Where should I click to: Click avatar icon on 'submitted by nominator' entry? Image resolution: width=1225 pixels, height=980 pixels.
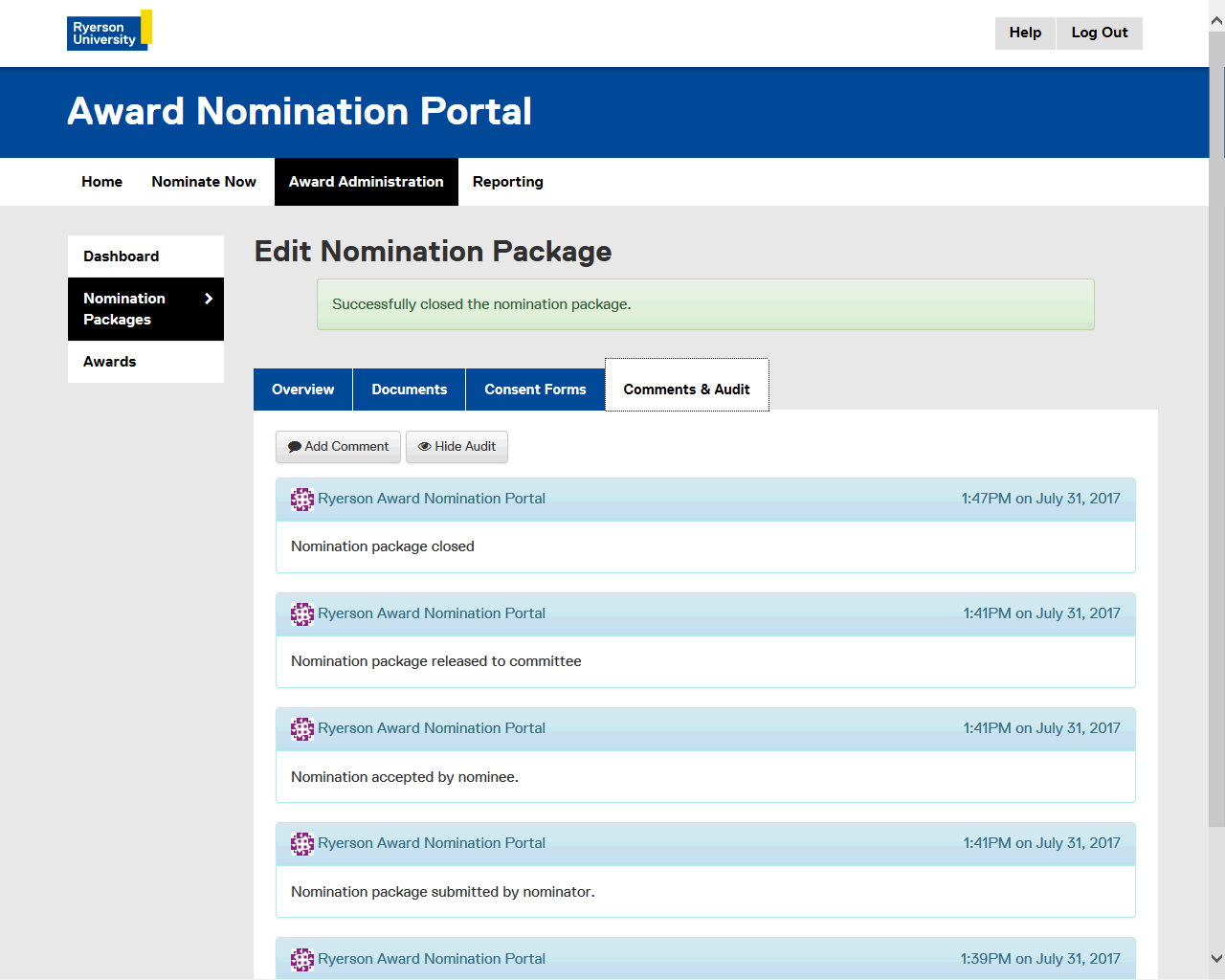pyautogui.click(x=302, y=843)
